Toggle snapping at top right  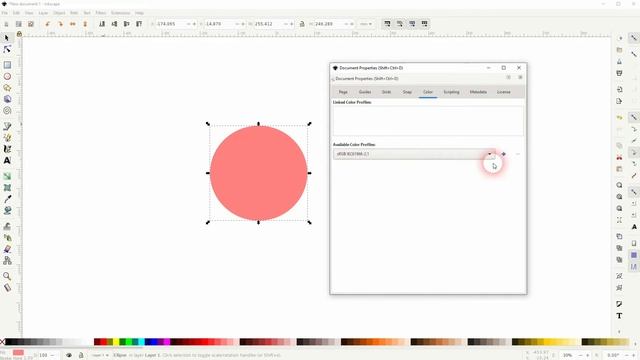[633, 38]
